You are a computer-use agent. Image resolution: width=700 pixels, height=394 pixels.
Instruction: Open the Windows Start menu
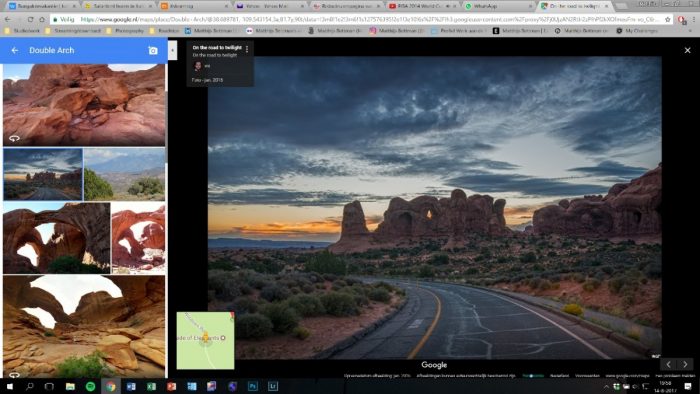coord(9,386)
